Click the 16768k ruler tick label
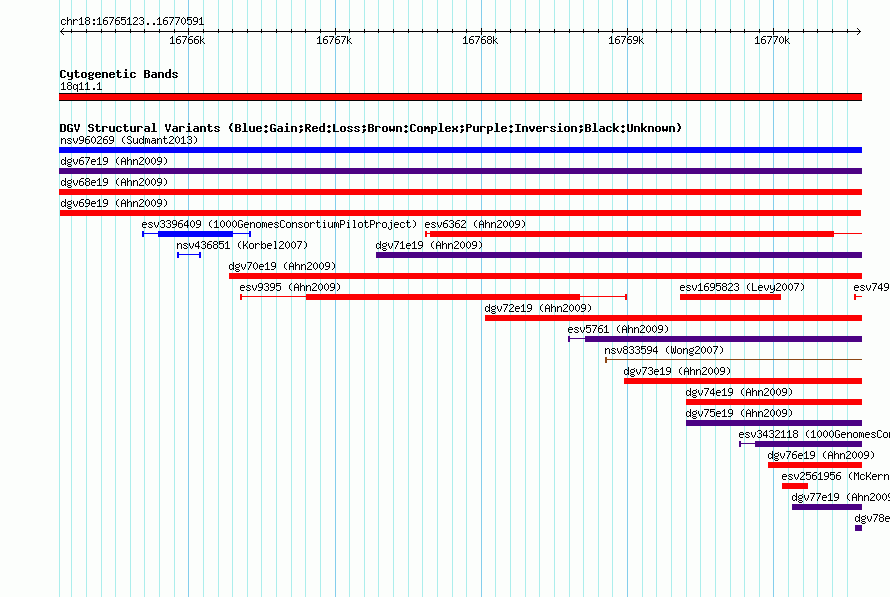The image size is (890, 597). 480,40
